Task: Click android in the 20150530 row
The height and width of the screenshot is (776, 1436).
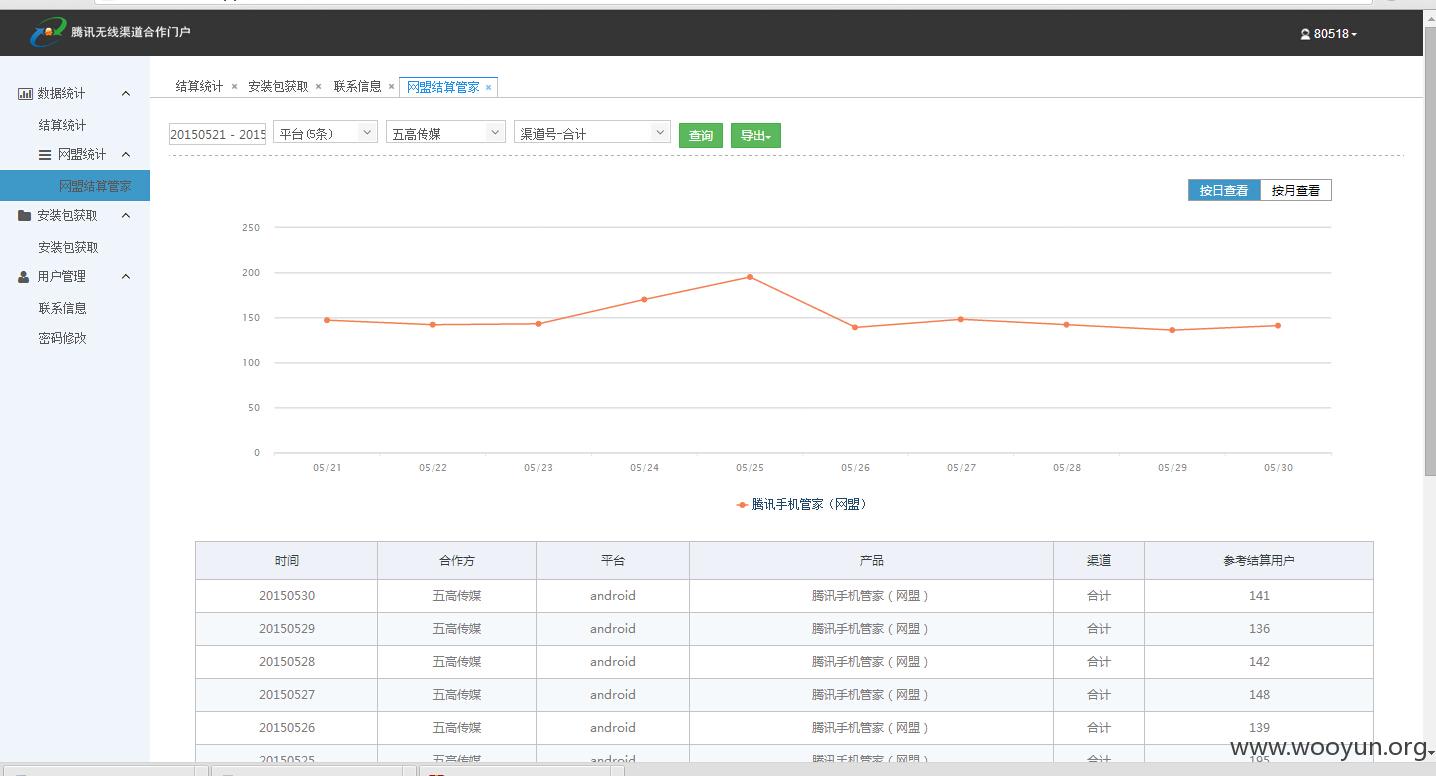Action: click(x=613, y=596)
